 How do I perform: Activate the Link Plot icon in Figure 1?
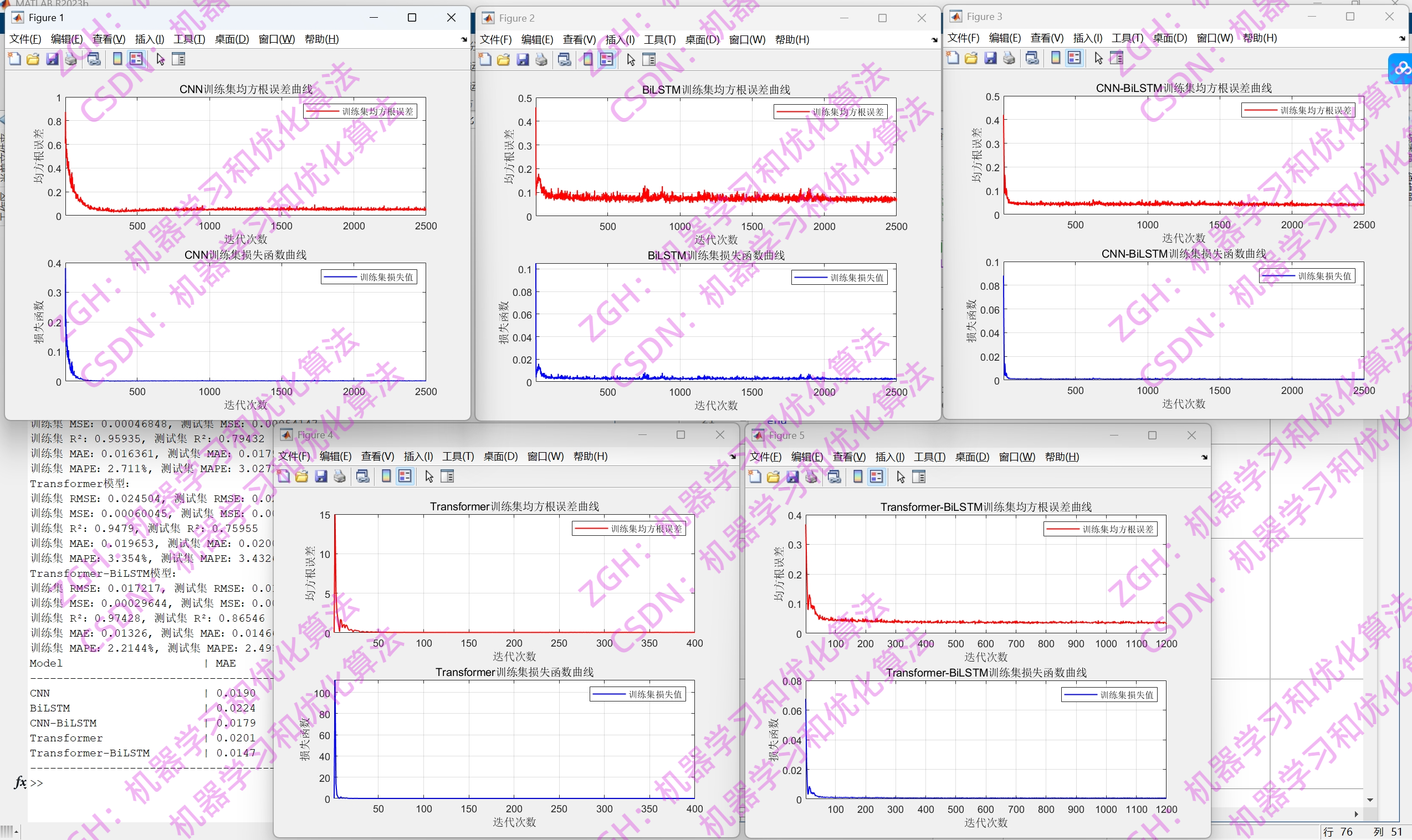tap(95, 59)
